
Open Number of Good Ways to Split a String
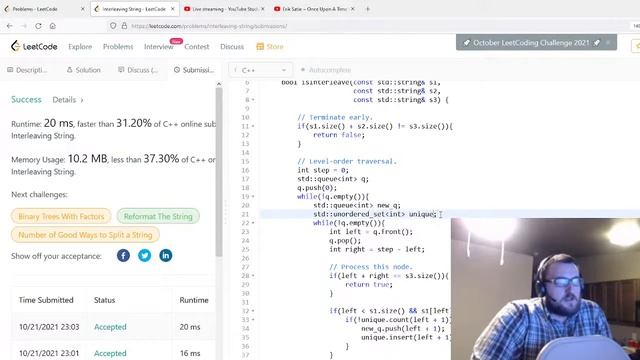point(85,235)
